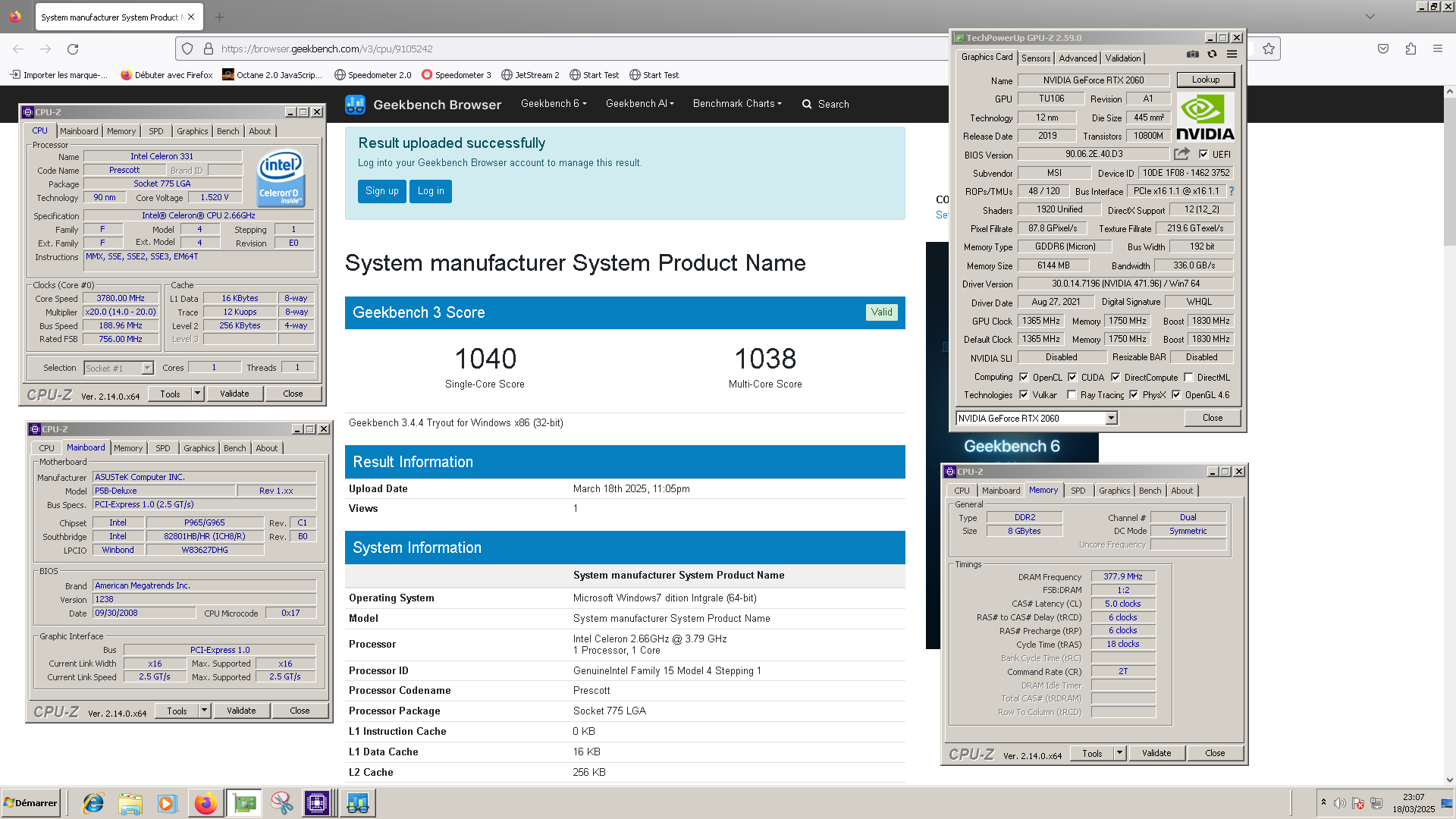Click the Show desktop button
The width and height of the screenshot is (1456, 819).
(1448, 803)
